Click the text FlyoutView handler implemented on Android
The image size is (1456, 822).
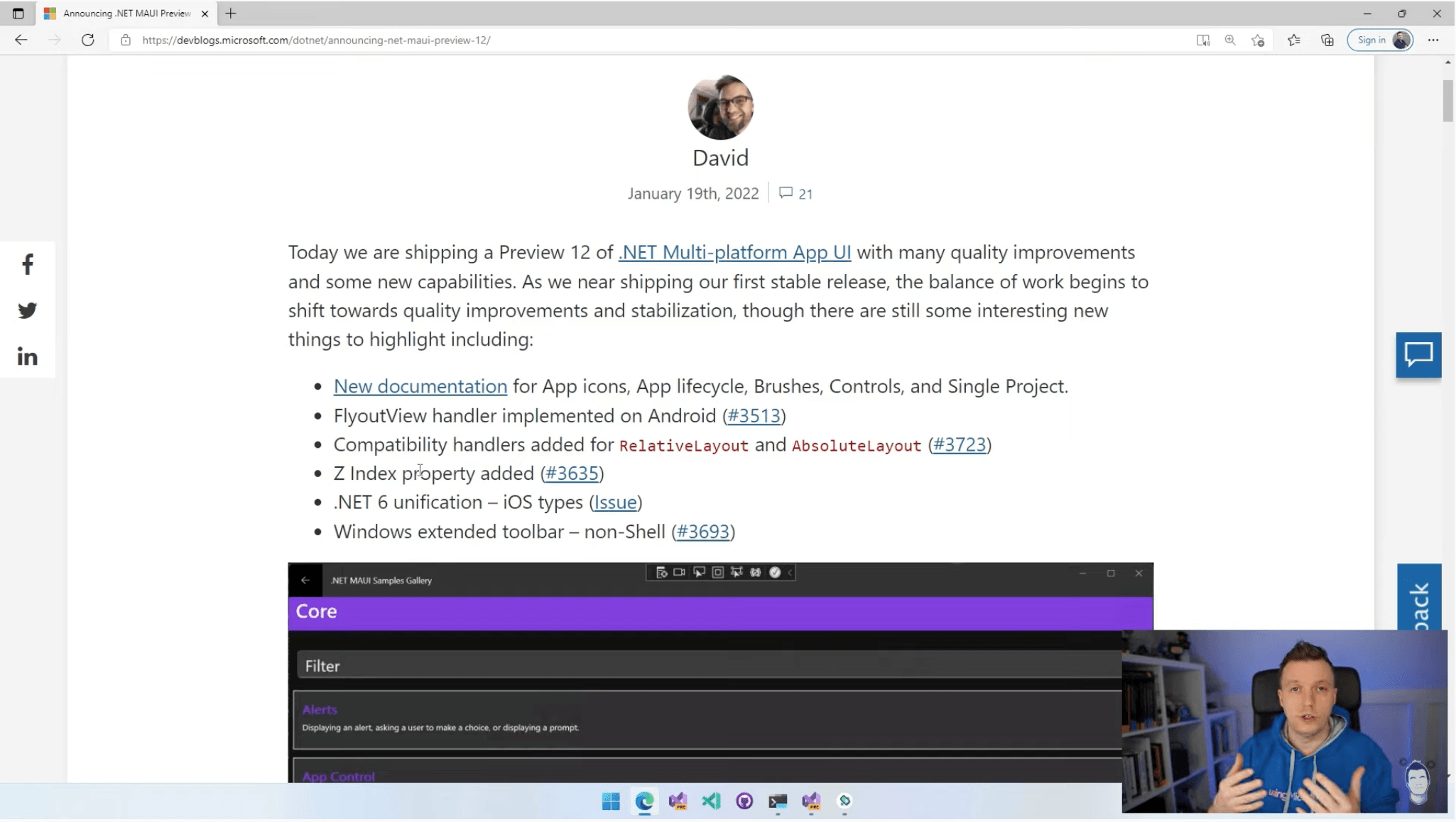click(525, 416)
